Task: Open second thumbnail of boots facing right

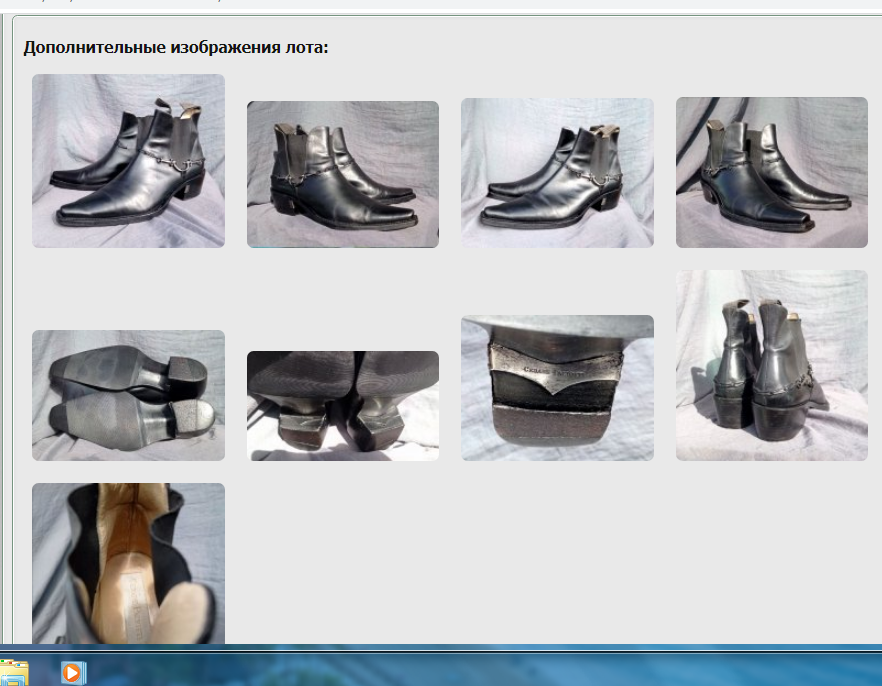Action: [343, 174]
